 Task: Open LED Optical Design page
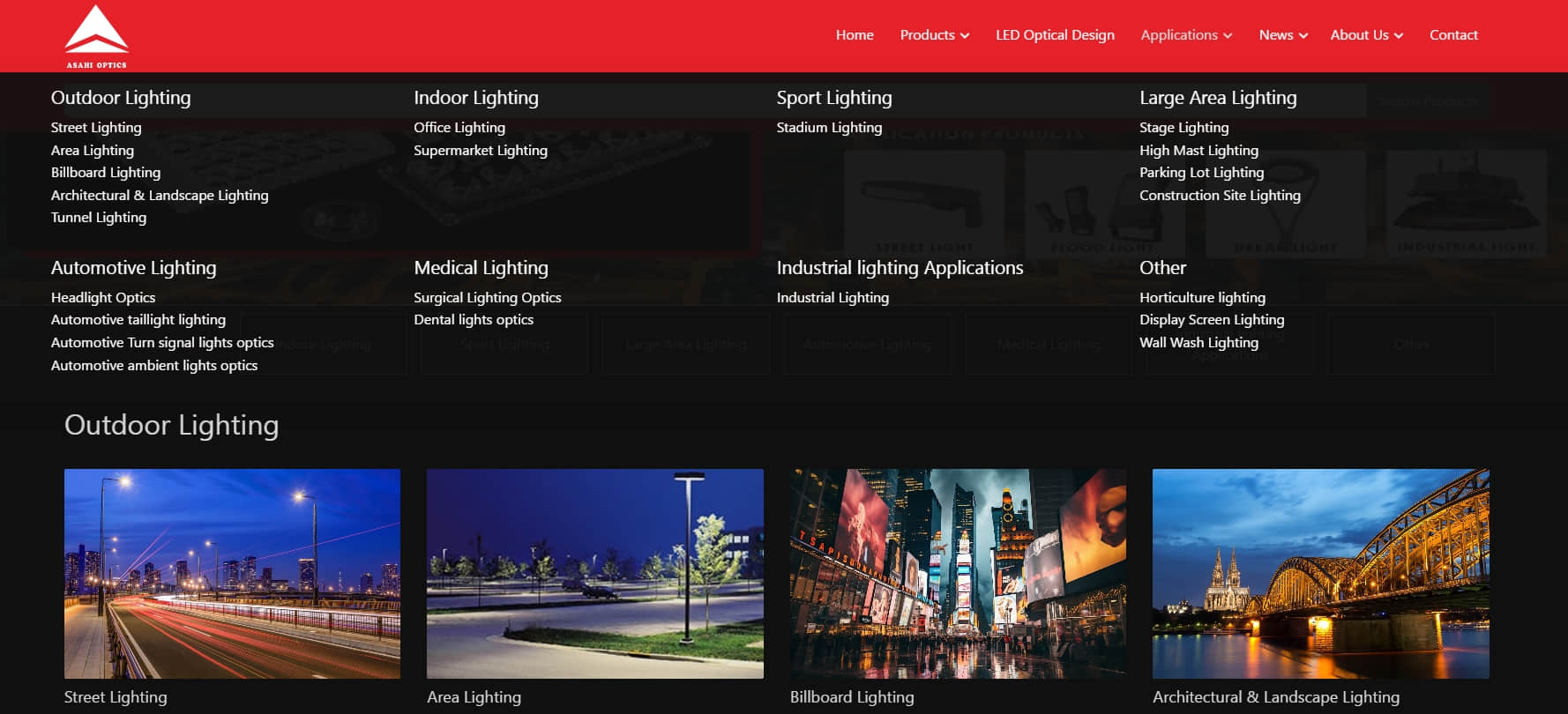pos(1055,35)
